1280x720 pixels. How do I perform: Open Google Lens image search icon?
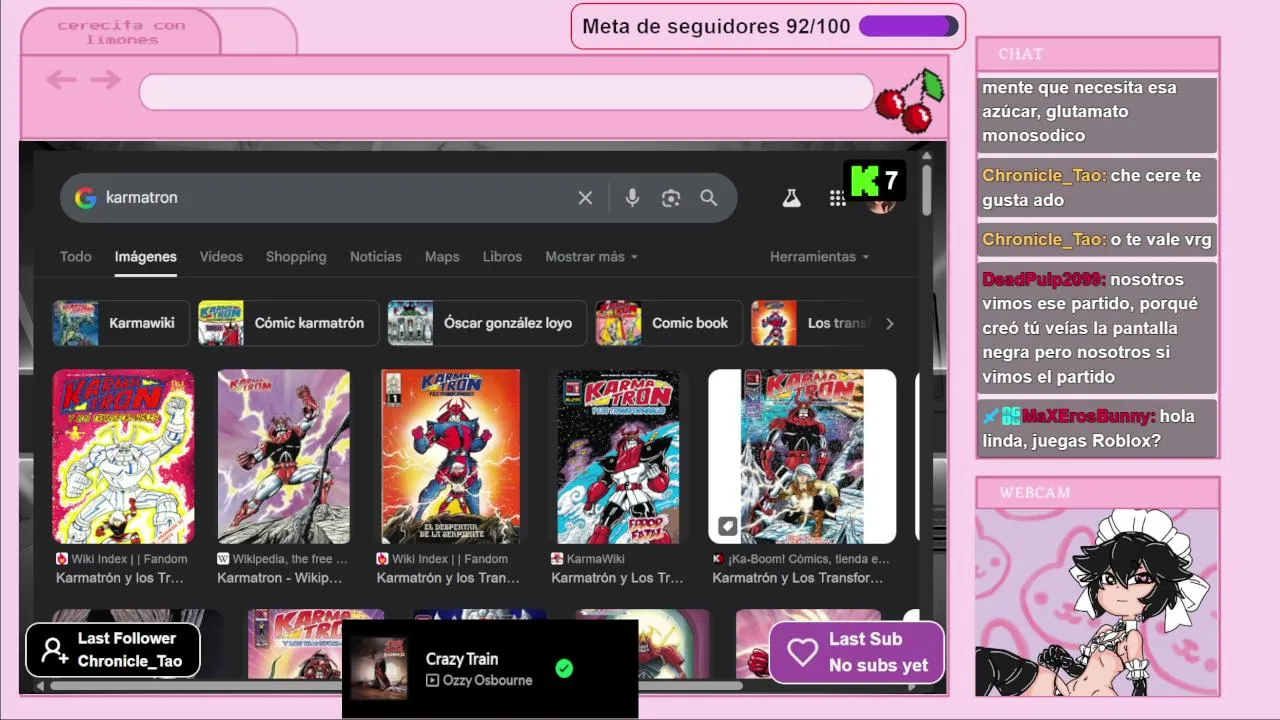[x=671, y=198]
